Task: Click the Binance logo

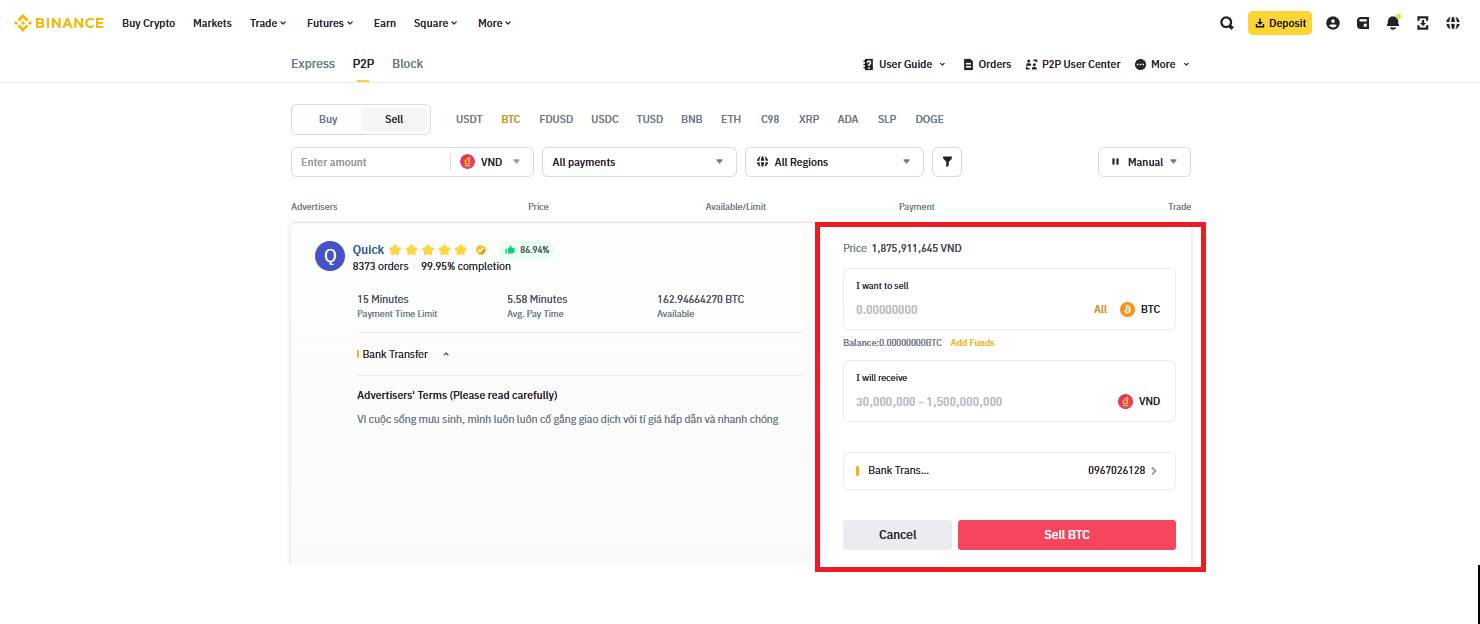Action: click(59, 23)
